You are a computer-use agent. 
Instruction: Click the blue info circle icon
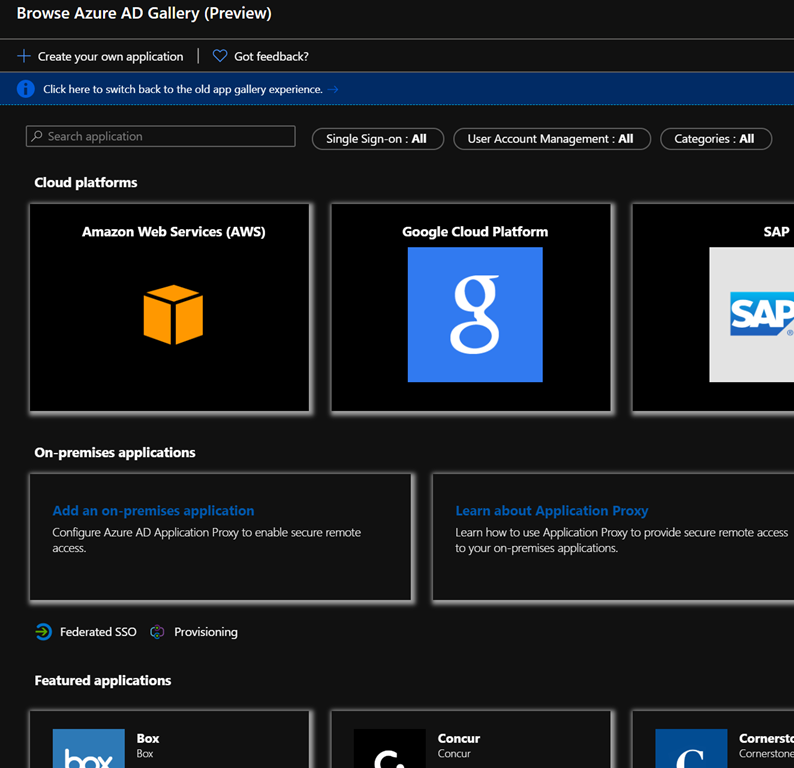coord(26,89)
